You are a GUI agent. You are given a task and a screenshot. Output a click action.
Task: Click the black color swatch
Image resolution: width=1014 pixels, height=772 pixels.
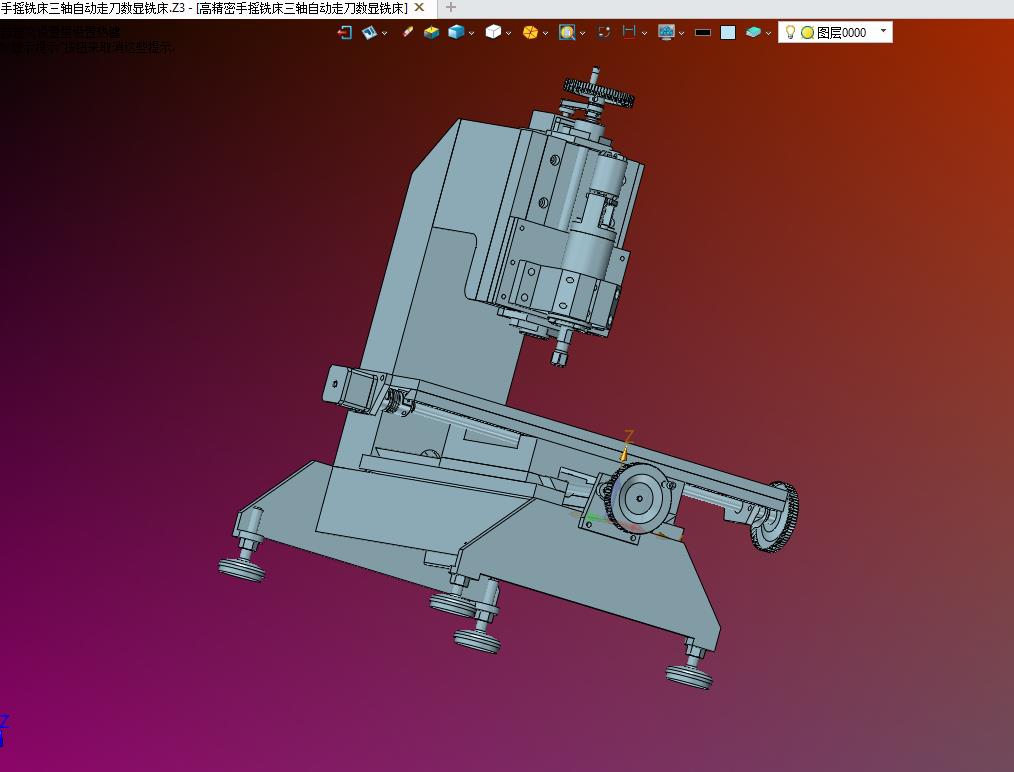pyautogui.click(x=703, y=32)
